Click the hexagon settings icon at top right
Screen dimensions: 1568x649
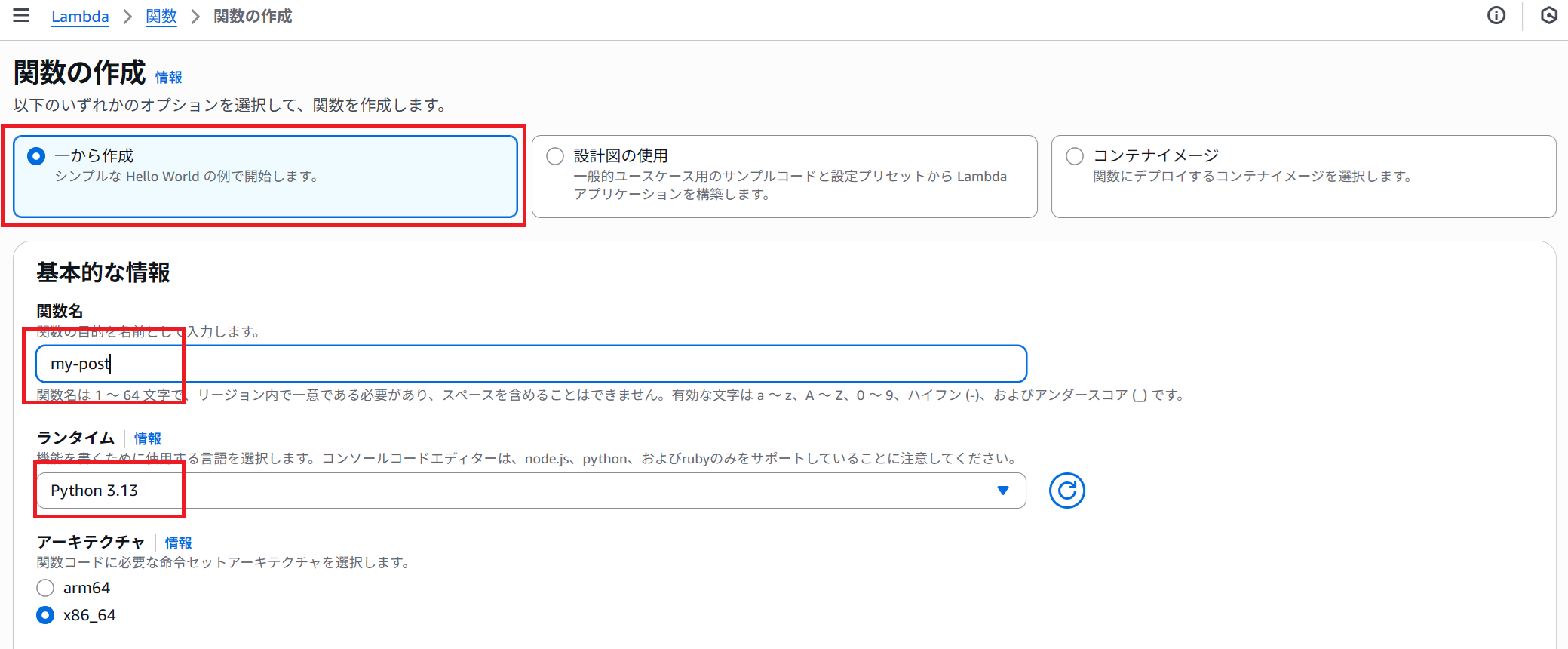[1548, 16]
